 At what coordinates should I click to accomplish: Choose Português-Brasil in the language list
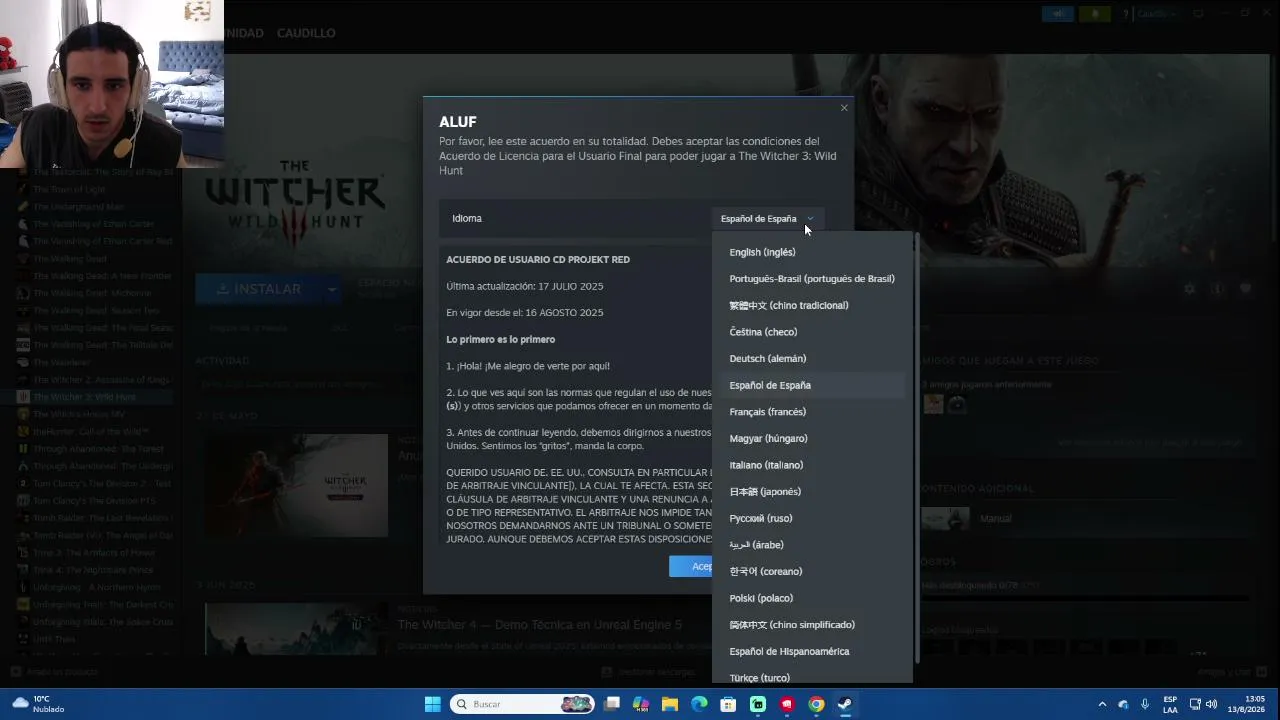tap(812, 279)
